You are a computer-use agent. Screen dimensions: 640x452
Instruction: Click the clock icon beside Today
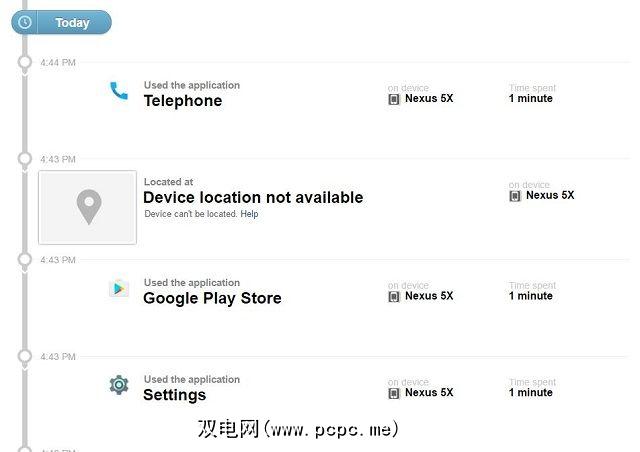(x=25, y=22)
